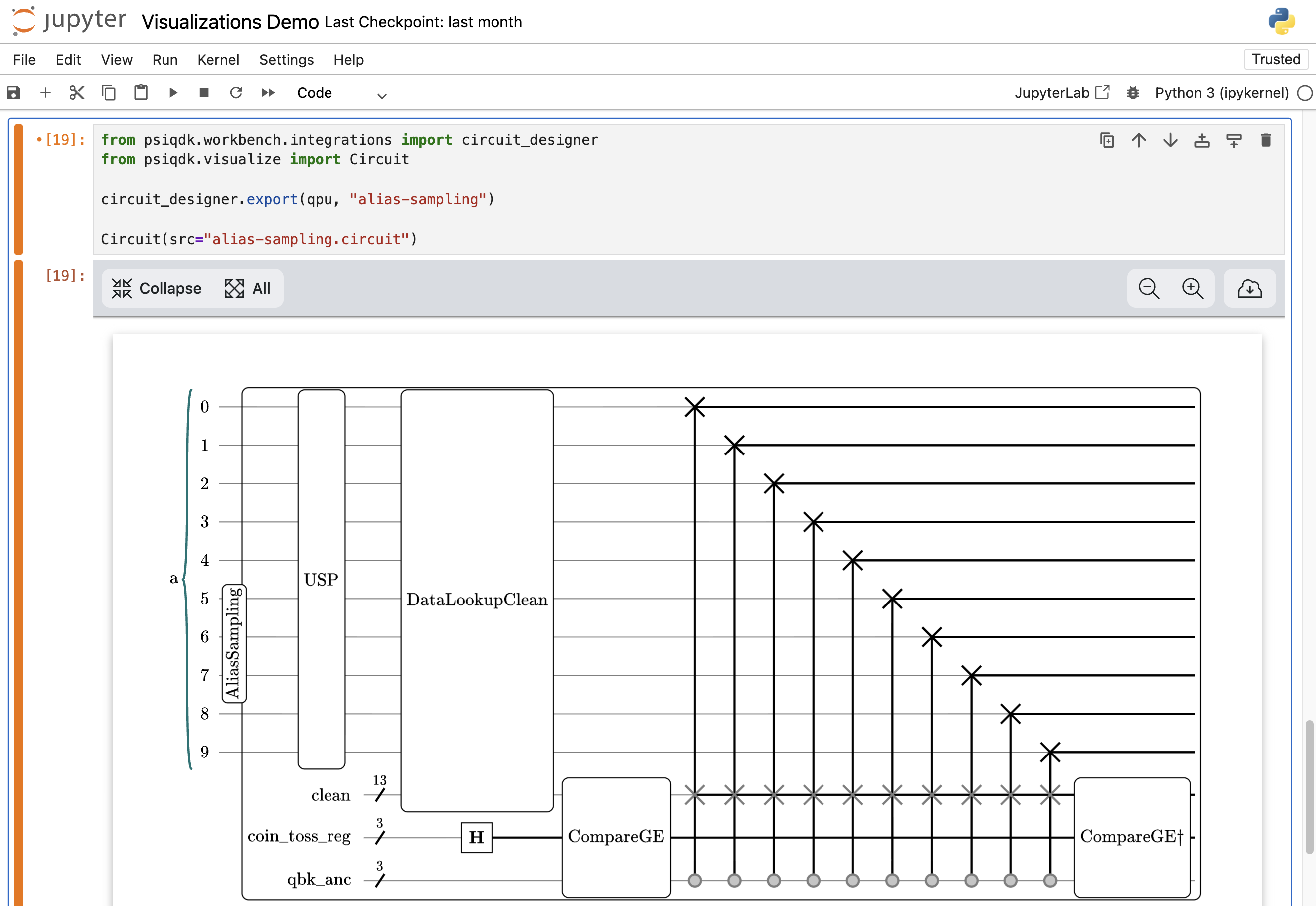Select the CompareGE† block
The width and height of the screenshot is (1316, 906).
(x=1132, y=837)
